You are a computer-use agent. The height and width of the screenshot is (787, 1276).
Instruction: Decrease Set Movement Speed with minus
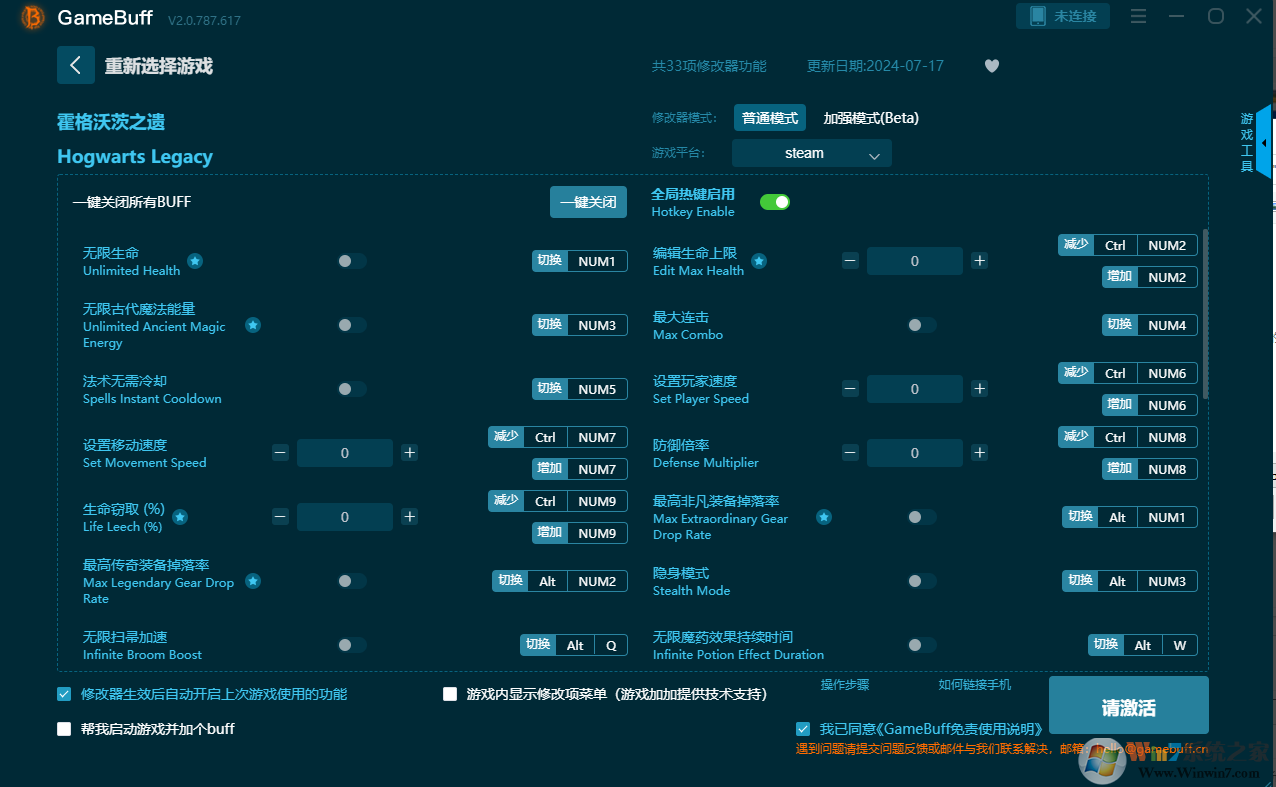point(280,453)
